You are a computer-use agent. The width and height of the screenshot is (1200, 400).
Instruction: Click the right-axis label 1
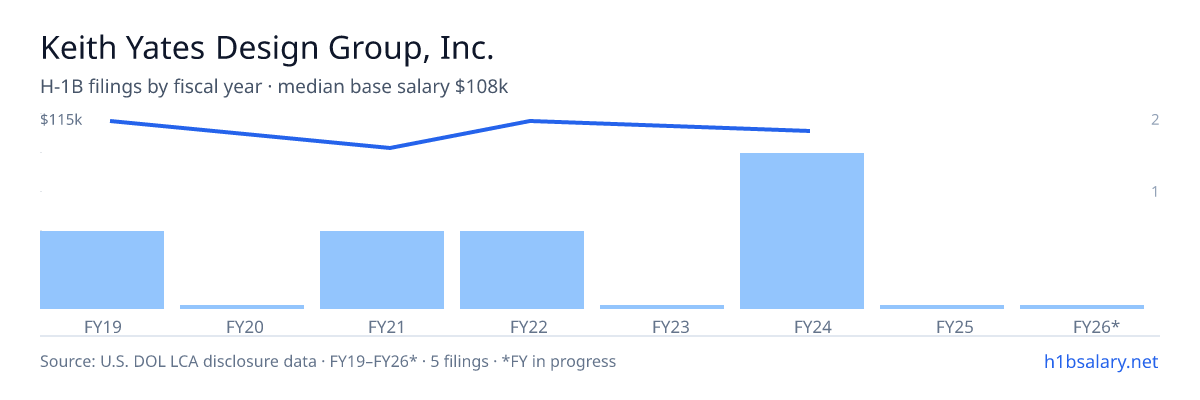1154,191
